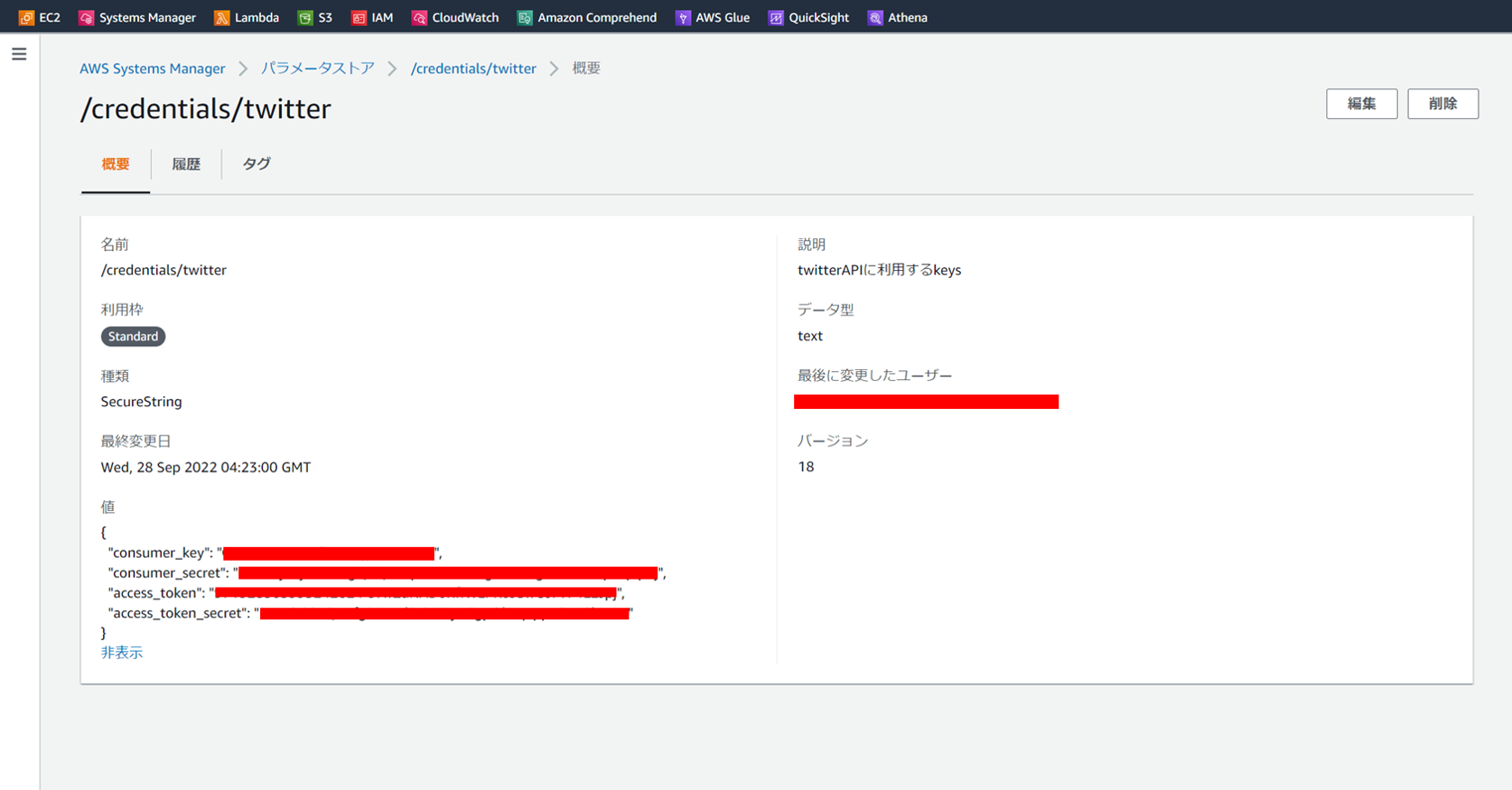Screen dimensions: 1512x790
Task: Click the date Wed, 28 Sep 2022 04:23:00 GMT
Action: (206, 467)
